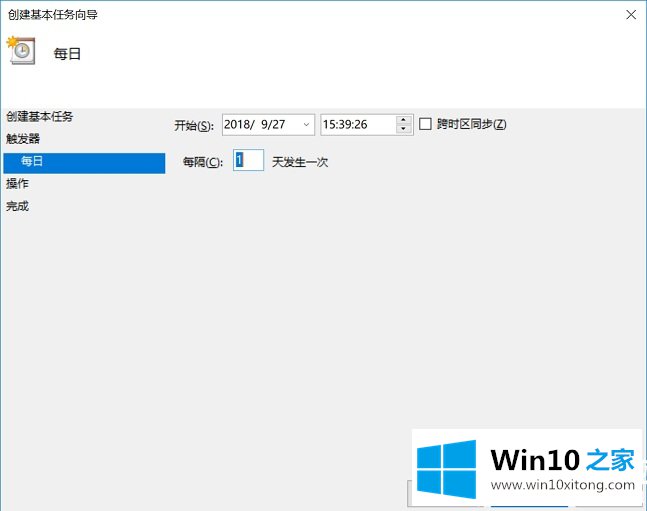
Task: Select the 触发器 wizard step
Action: click(23, 139)
